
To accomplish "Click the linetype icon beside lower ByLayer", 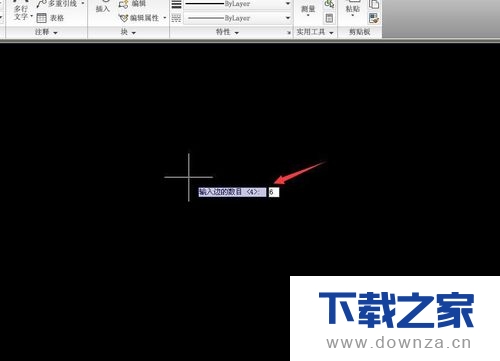I will pos(176,18).
